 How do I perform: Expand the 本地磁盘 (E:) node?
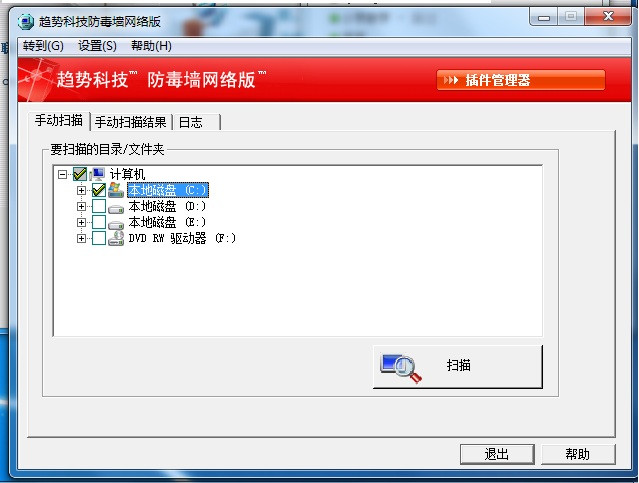coord(82,223)
